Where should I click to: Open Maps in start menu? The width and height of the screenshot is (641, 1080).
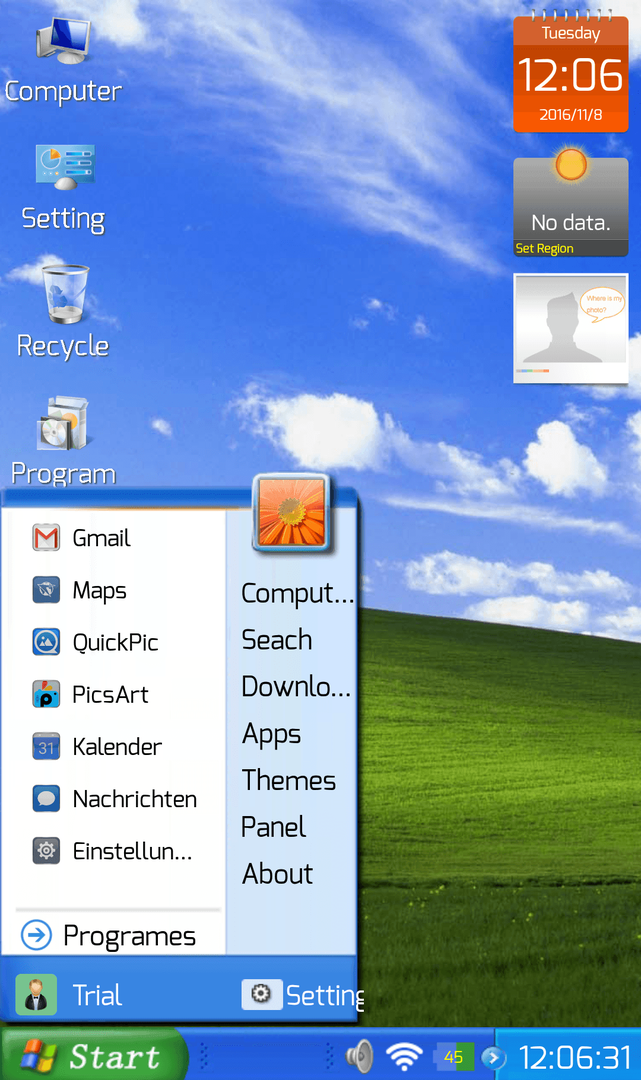80,590
